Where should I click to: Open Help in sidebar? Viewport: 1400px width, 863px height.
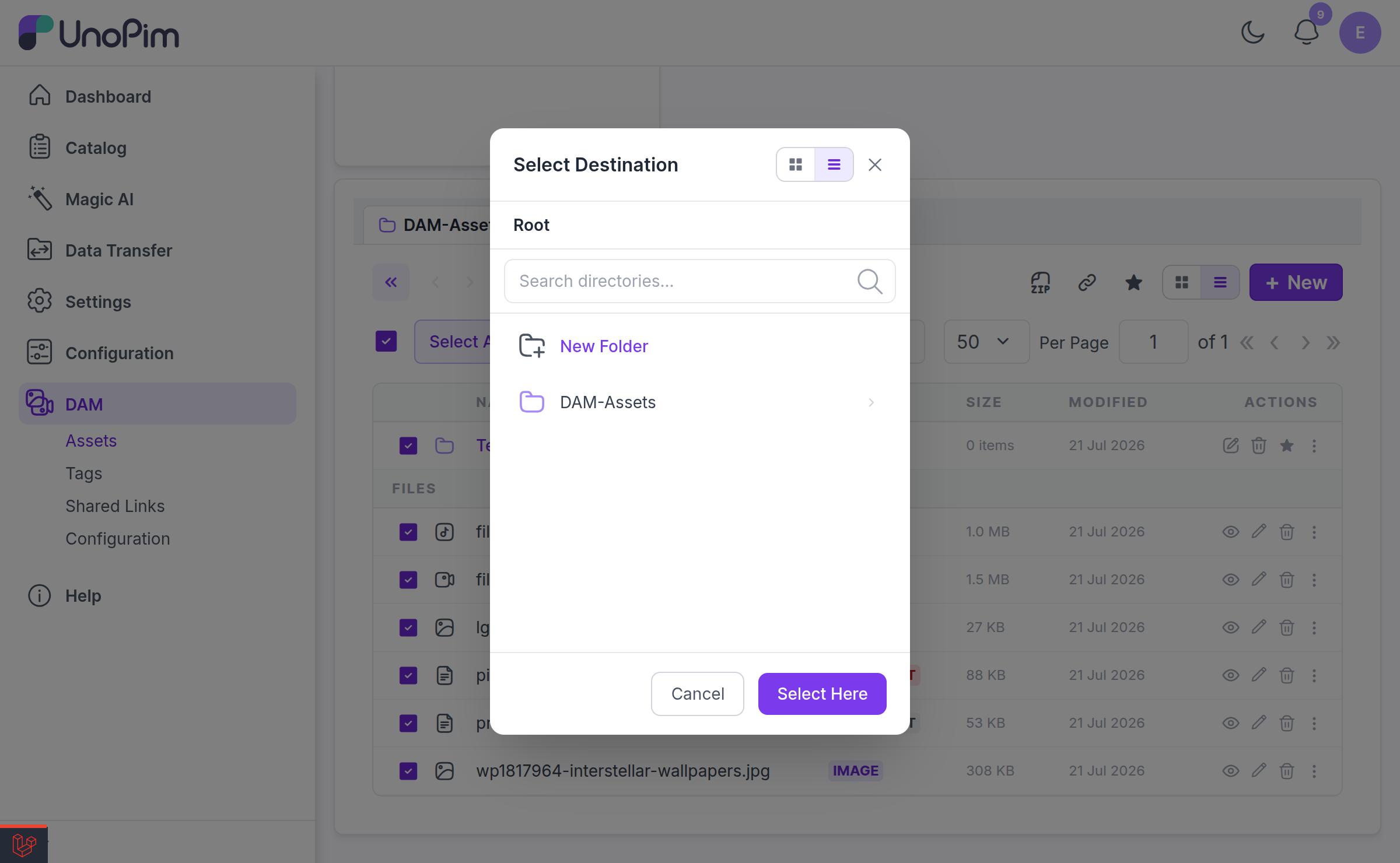pos(157,596)
